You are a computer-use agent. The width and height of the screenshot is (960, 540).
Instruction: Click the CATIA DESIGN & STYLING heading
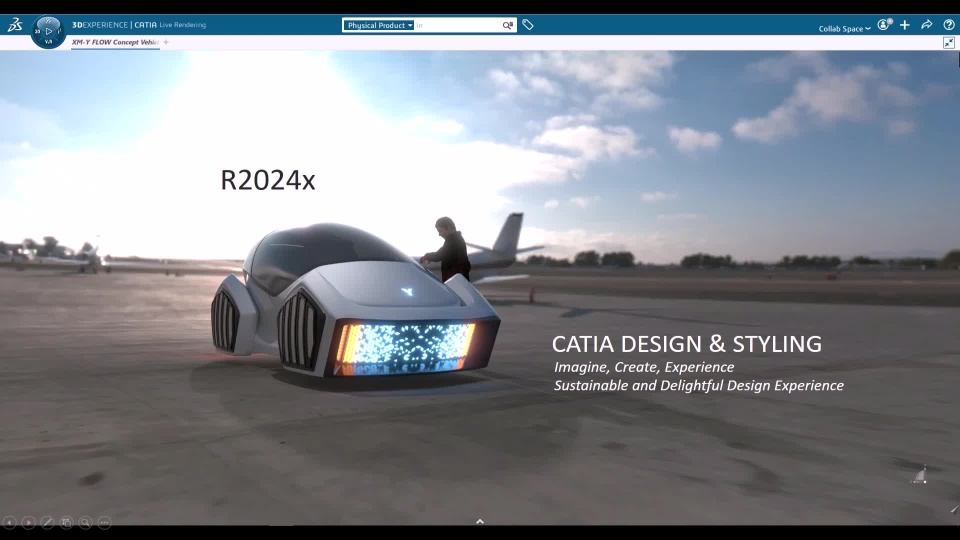click(x=686, y=344)
